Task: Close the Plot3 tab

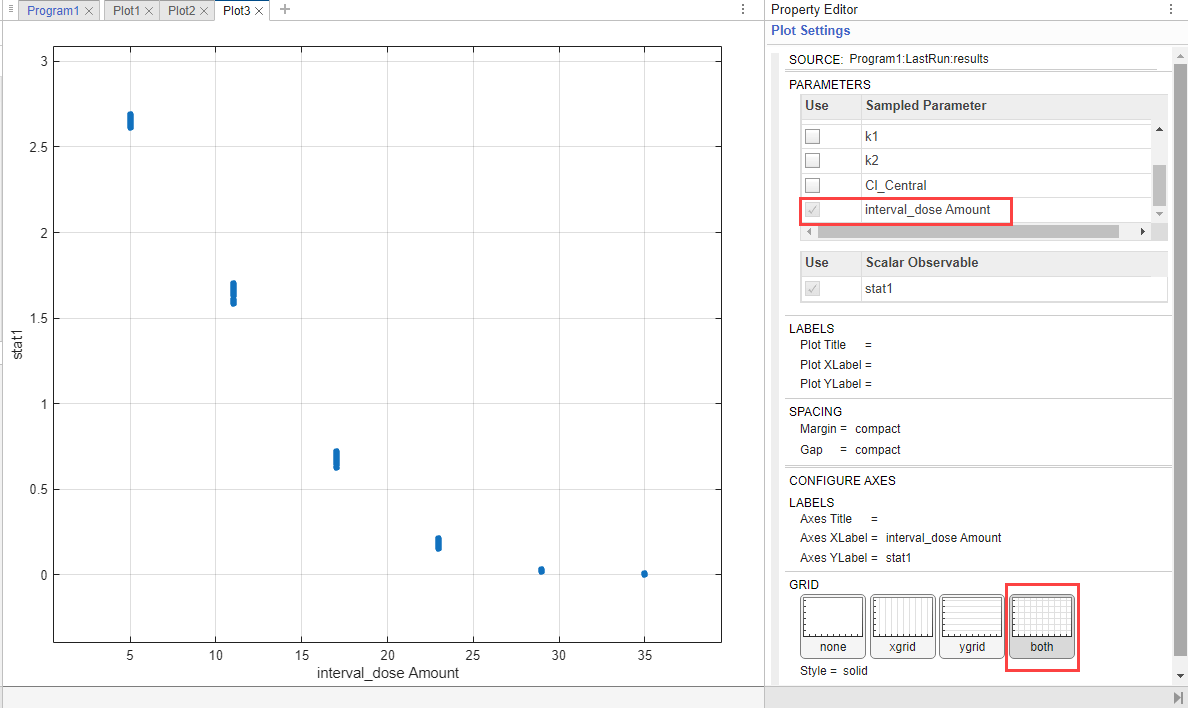Action: point(259,11)
